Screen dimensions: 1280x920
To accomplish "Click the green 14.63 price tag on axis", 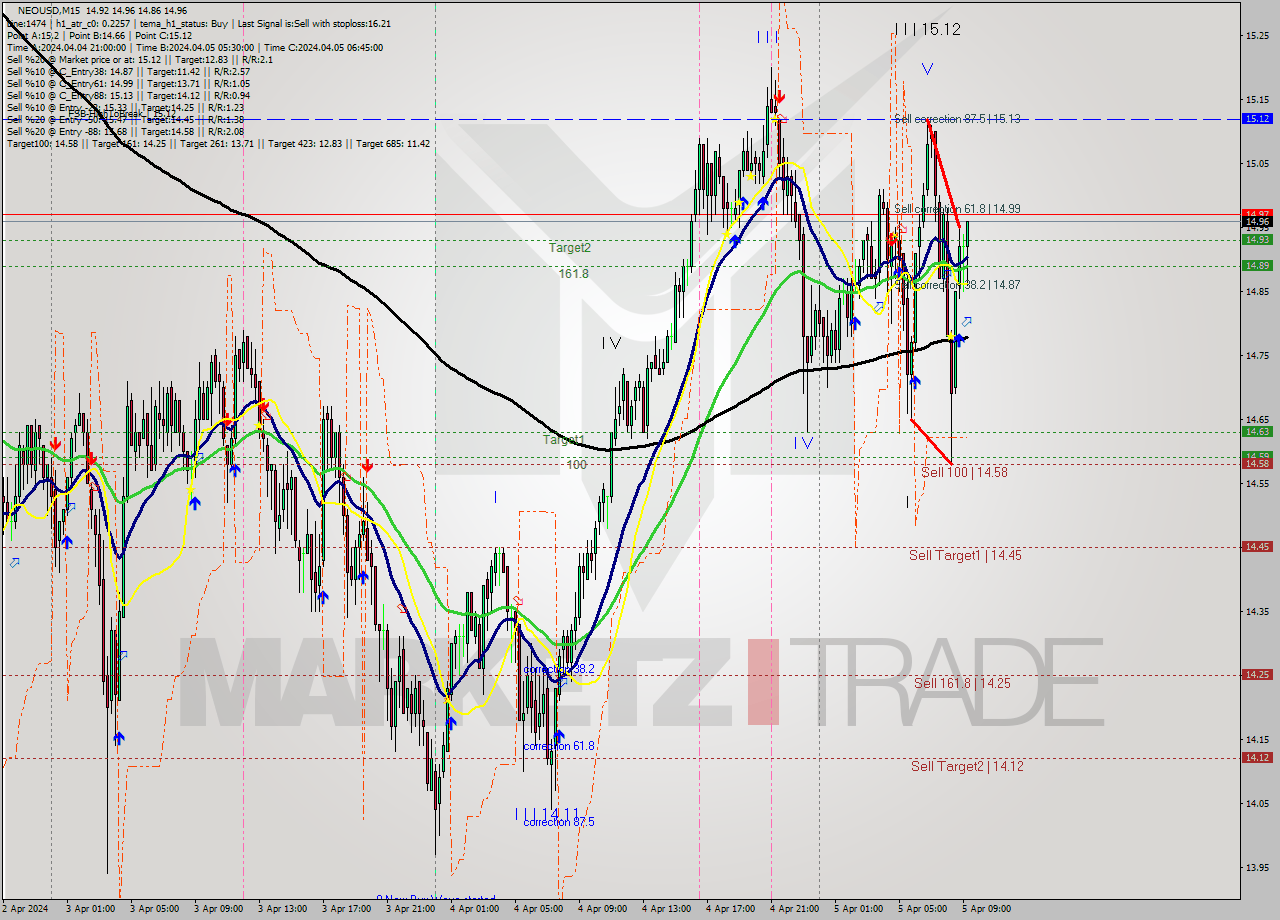I will (1256, 431).
